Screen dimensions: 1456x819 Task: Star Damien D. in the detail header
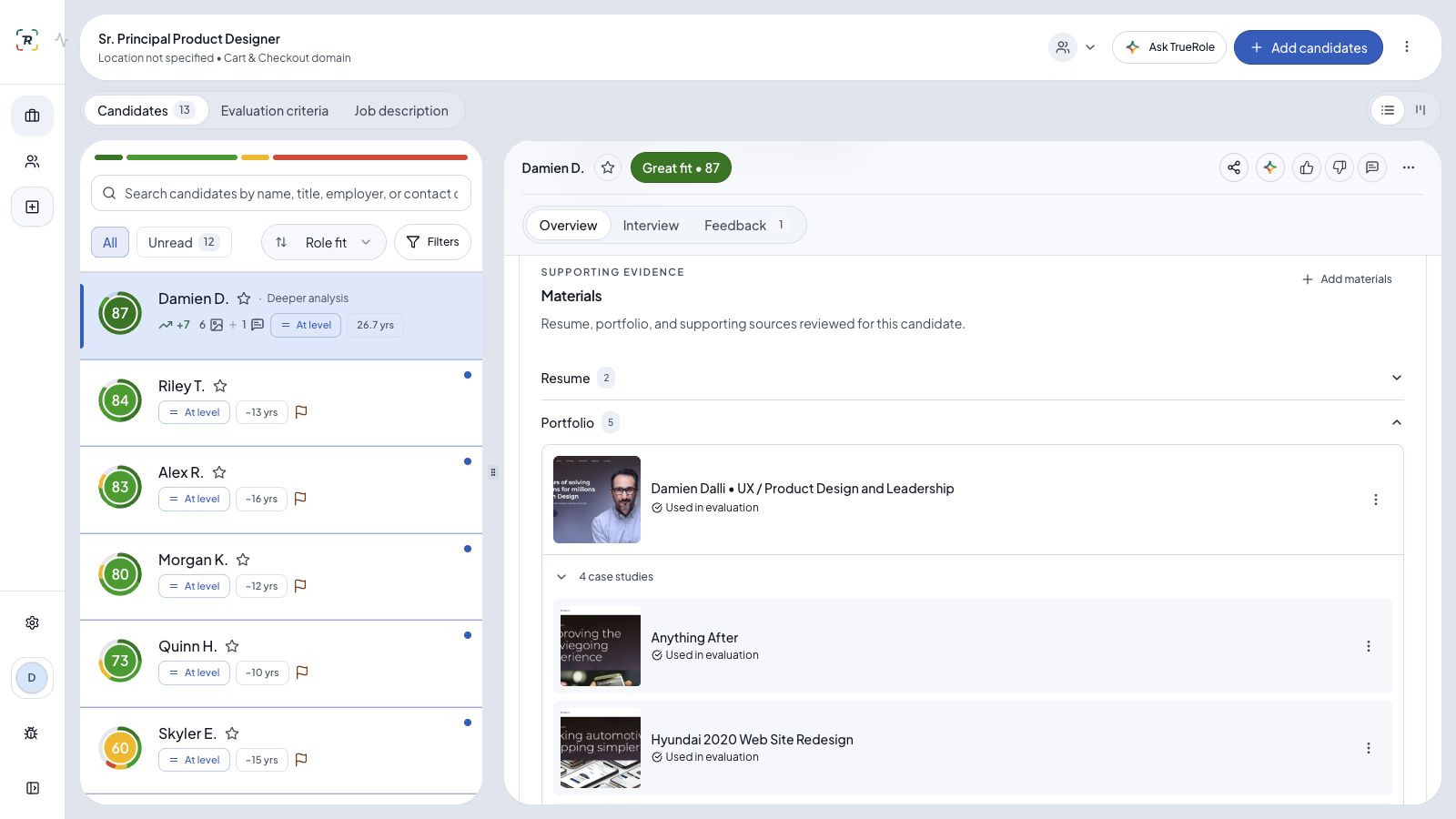(x=608, y=167)
